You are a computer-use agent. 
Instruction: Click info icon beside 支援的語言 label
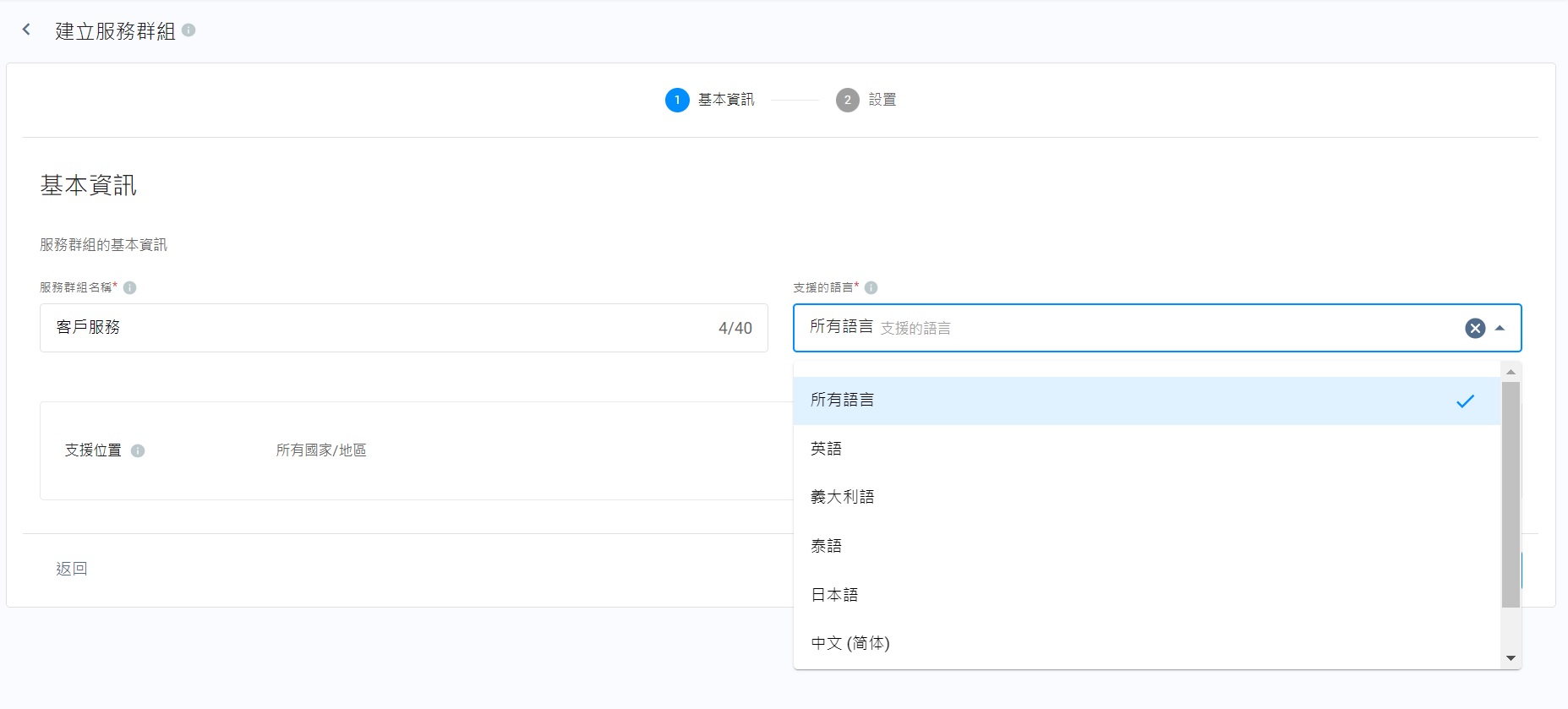[x=871, y=287]
